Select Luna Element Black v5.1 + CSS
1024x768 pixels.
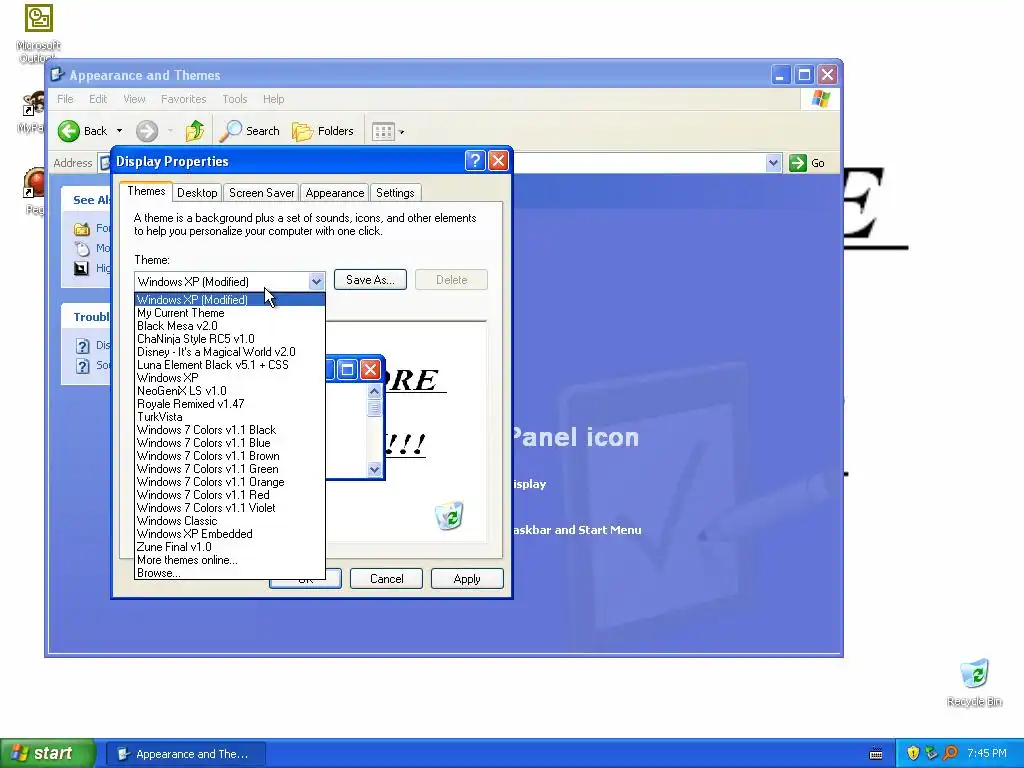tap(230, 365)
